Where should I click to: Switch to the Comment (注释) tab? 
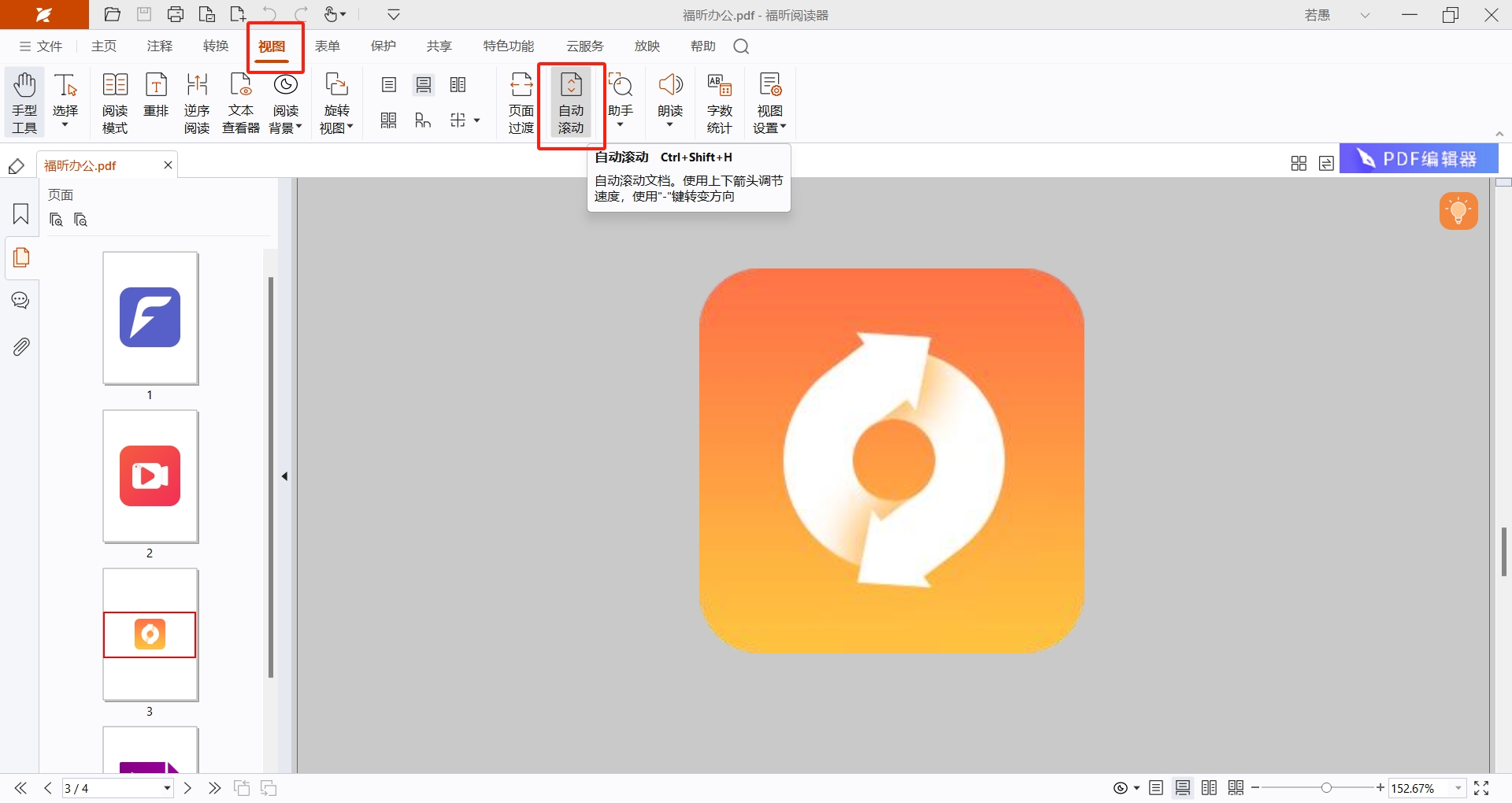pos(160,46)
